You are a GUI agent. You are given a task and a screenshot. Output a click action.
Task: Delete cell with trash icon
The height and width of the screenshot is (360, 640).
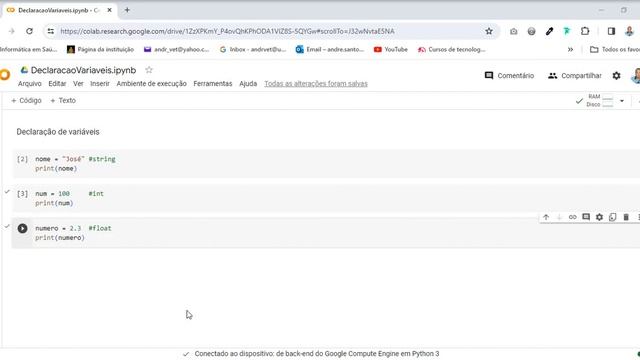[626, 217]
